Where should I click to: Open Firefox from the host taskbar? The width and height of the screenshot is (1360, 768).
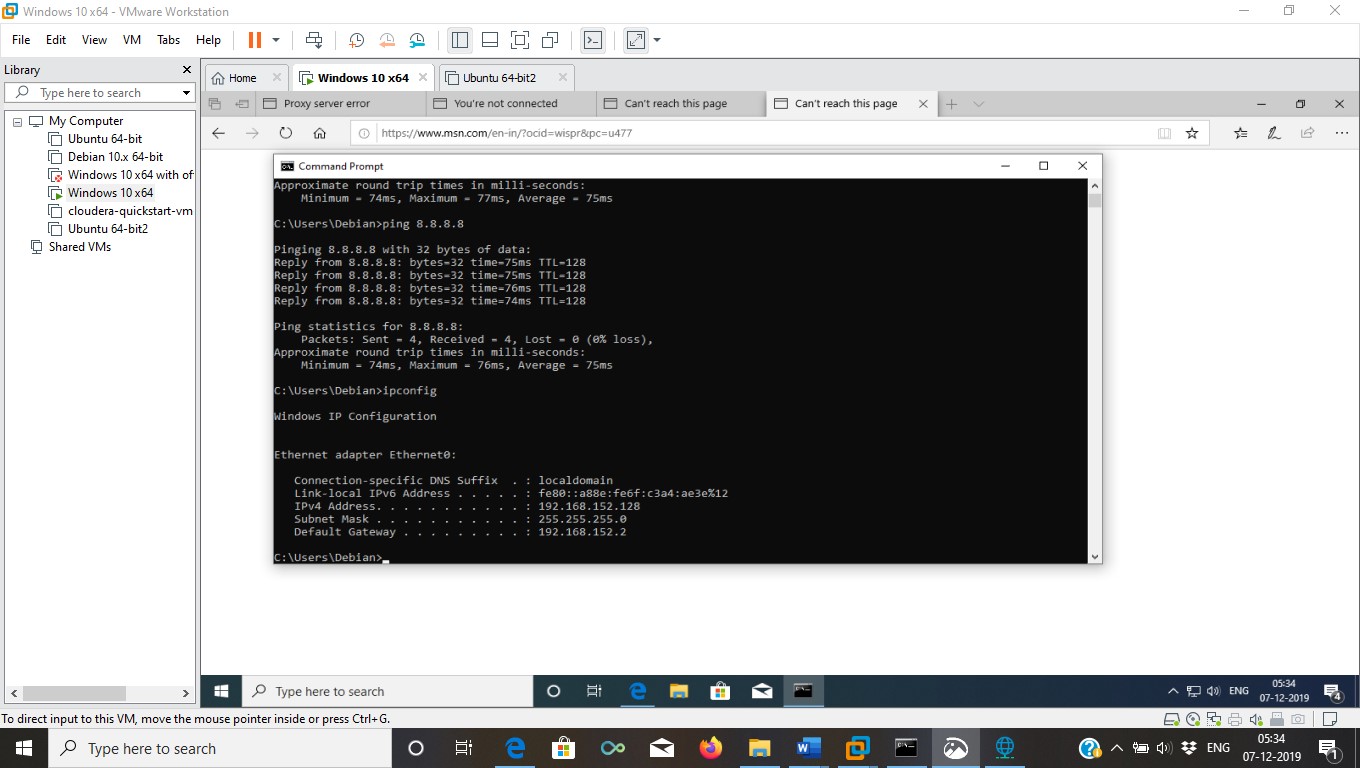(x=709, y=747)
